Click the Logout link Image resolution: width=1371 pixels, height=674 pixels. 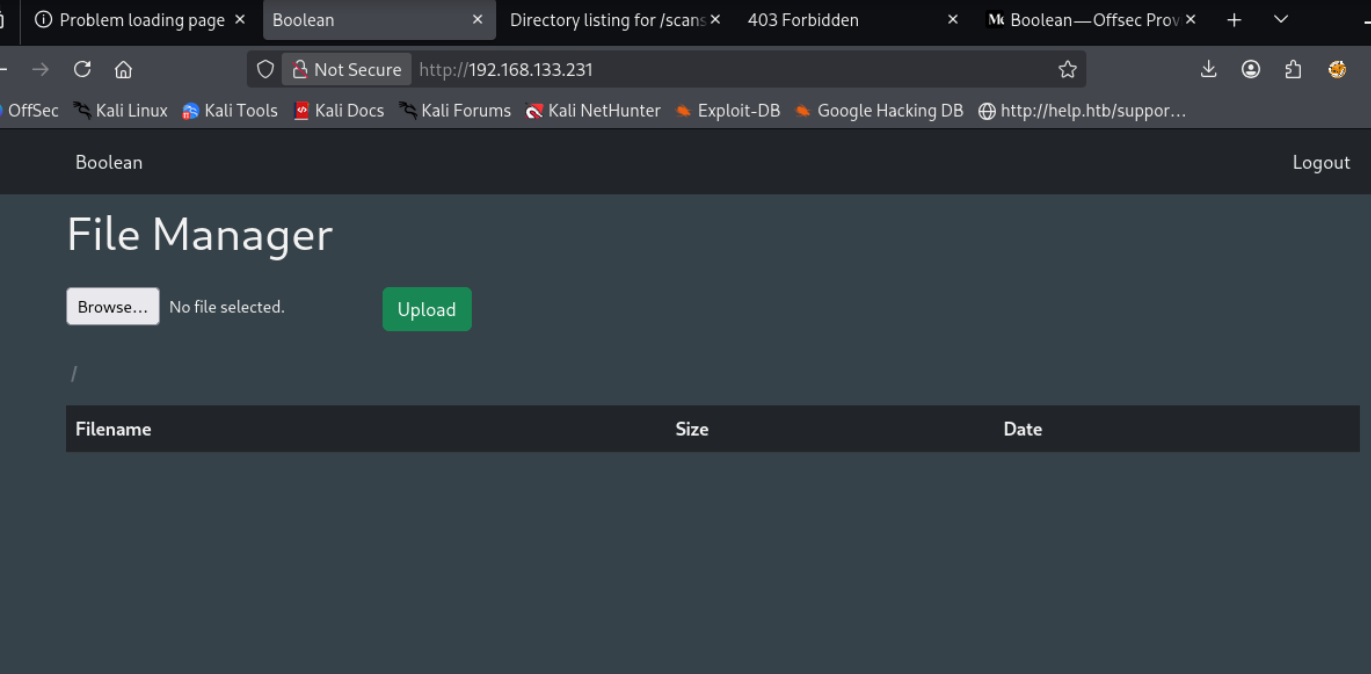tap(1320, 162)
